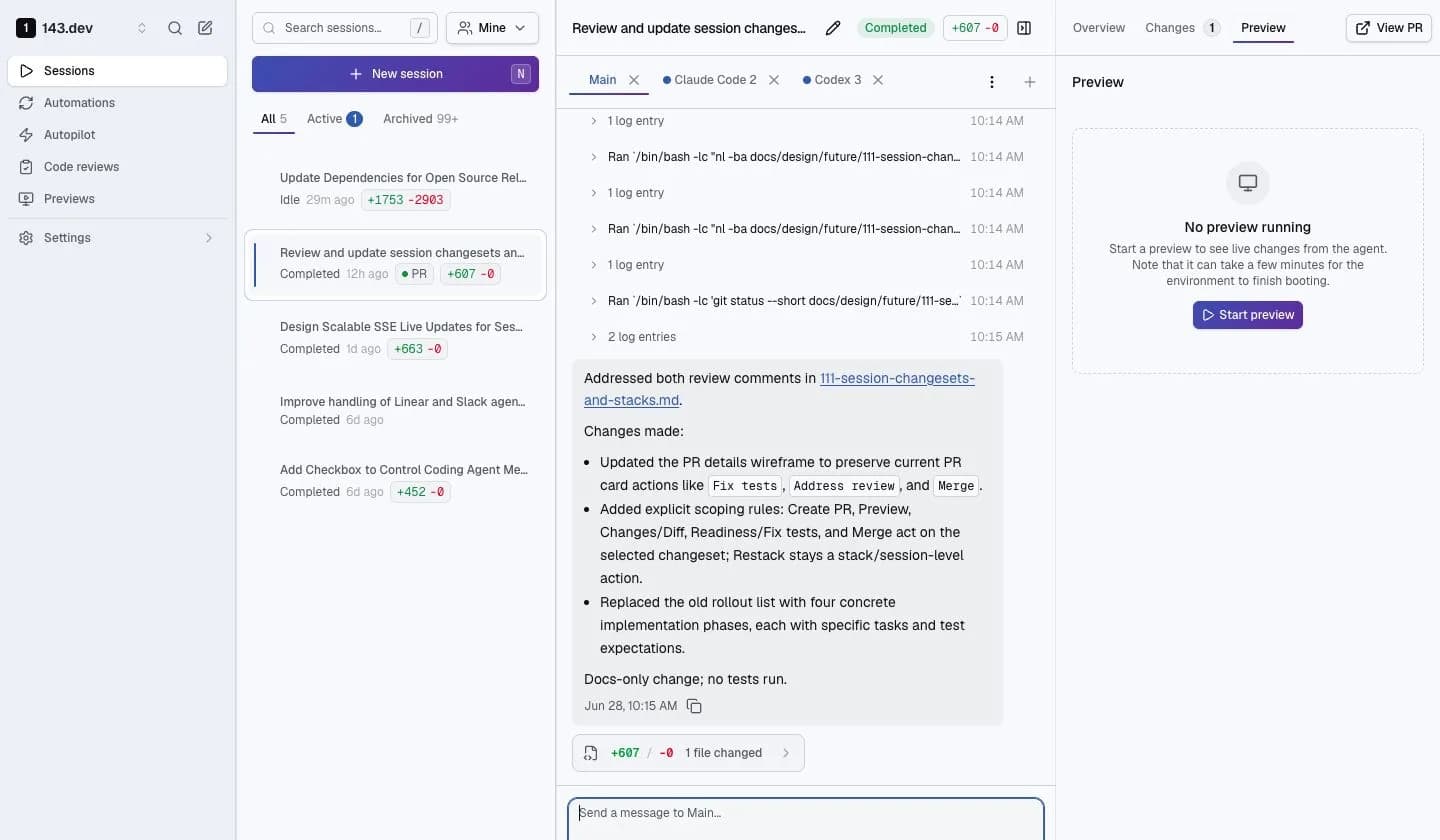Image resolution: width=1440 pixels, height=840 pixels.
Task: Click the Autopilot lightning icon
Action: [x=26, y=135]
